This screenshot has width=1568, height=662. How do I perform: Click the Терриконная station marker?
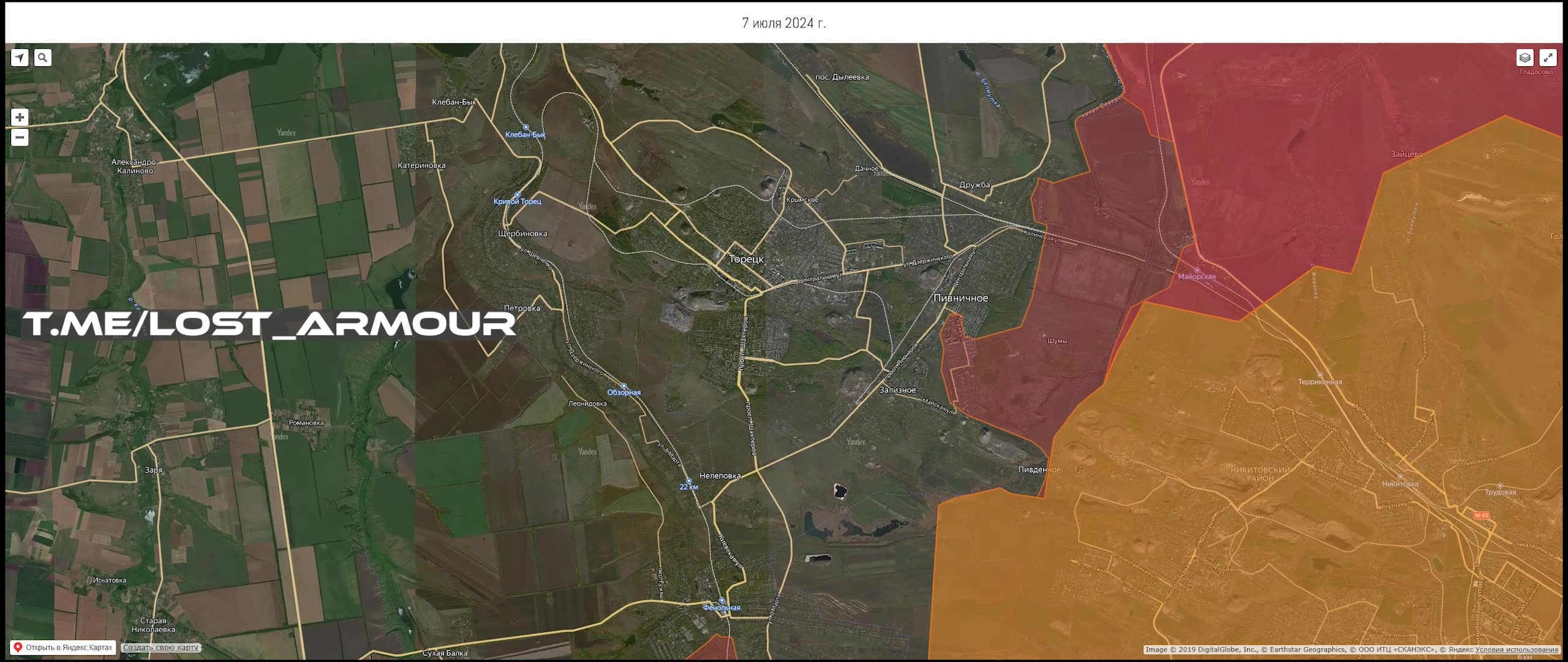(x=1320, y=375)
